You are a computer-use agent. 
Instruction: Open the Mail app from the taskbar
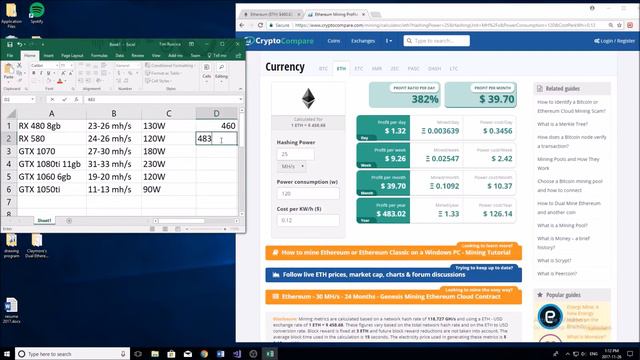pos(188,354)
